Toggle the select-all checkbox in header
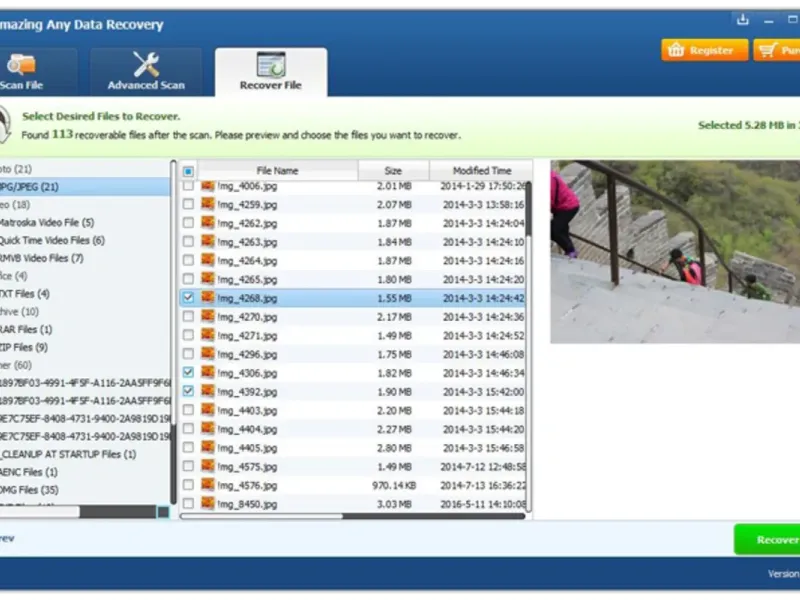Viewport: 800px width, 600px height. [x=188, y=171]
